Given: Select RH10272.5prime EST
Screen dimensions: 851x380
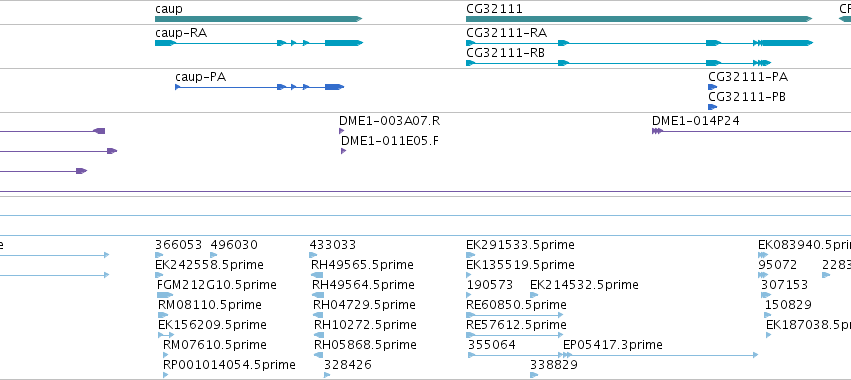Looking at the screenshot, I should click(x=365, y=325).
